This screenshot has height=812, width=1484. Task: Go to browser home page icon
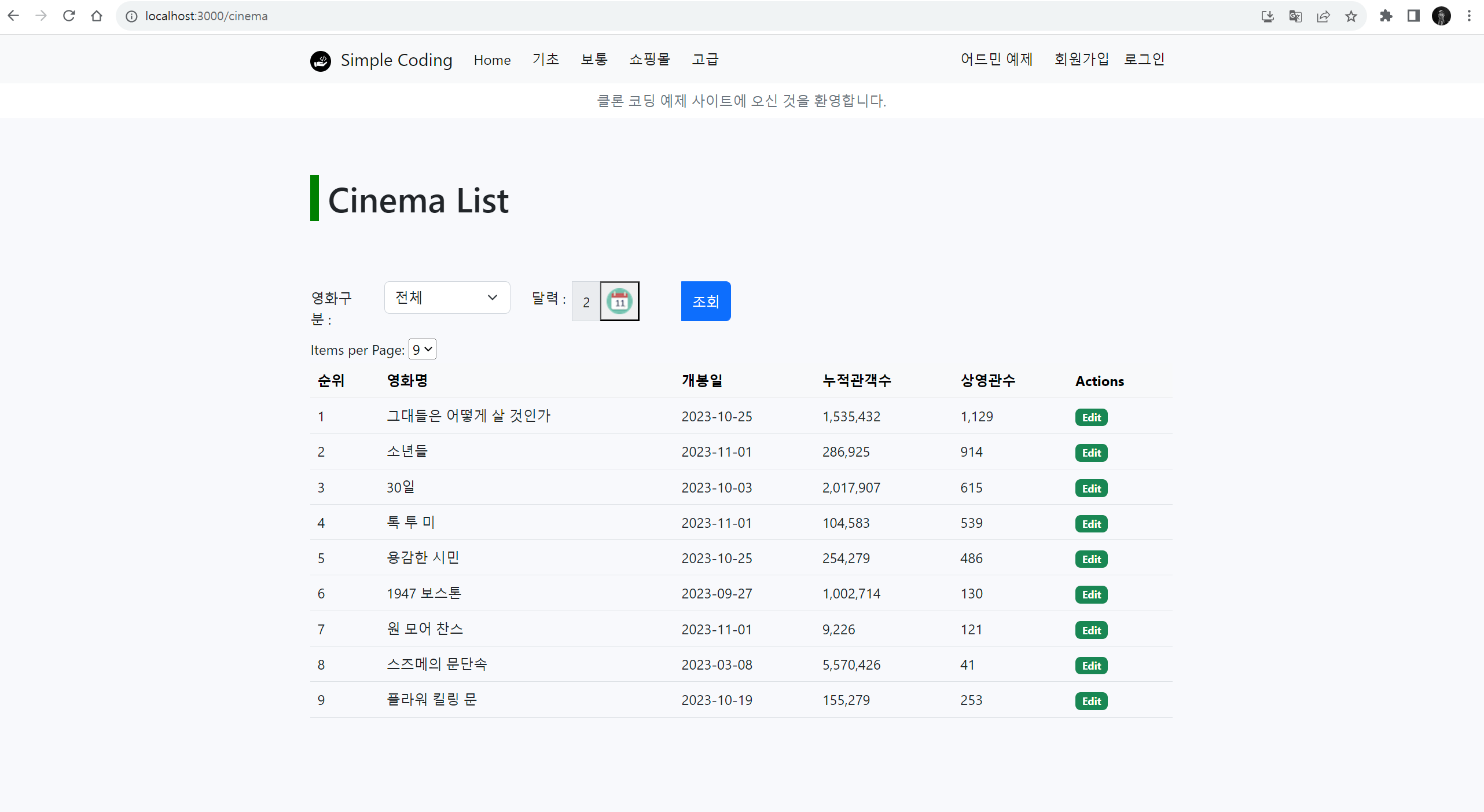click(x=97, y=16)
